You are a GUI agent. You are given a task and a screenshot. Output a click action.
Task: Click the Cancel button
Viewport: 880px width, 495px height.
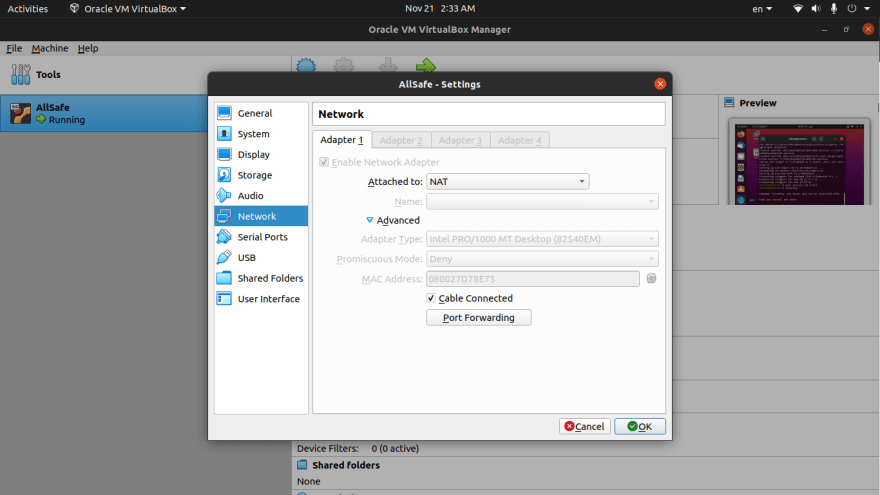click(584, 427)
